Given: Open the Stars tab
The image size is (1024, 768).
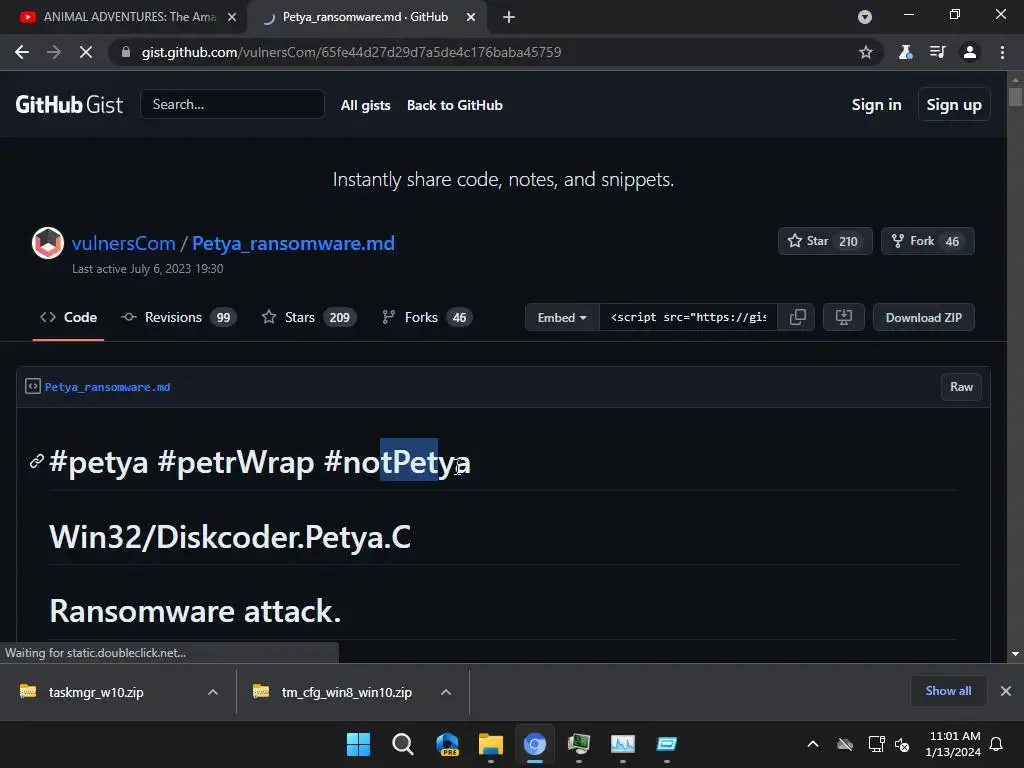Looking at the screenshot, I should click(308, 317).
